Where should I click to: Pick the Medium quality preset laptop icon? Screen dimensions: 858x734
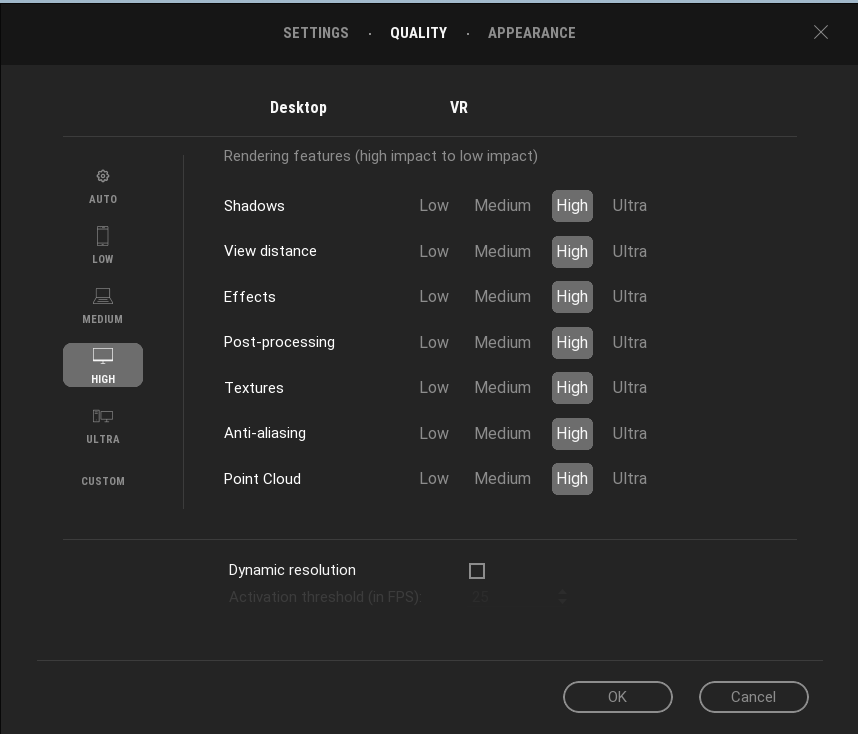click(x=103, y=297)
